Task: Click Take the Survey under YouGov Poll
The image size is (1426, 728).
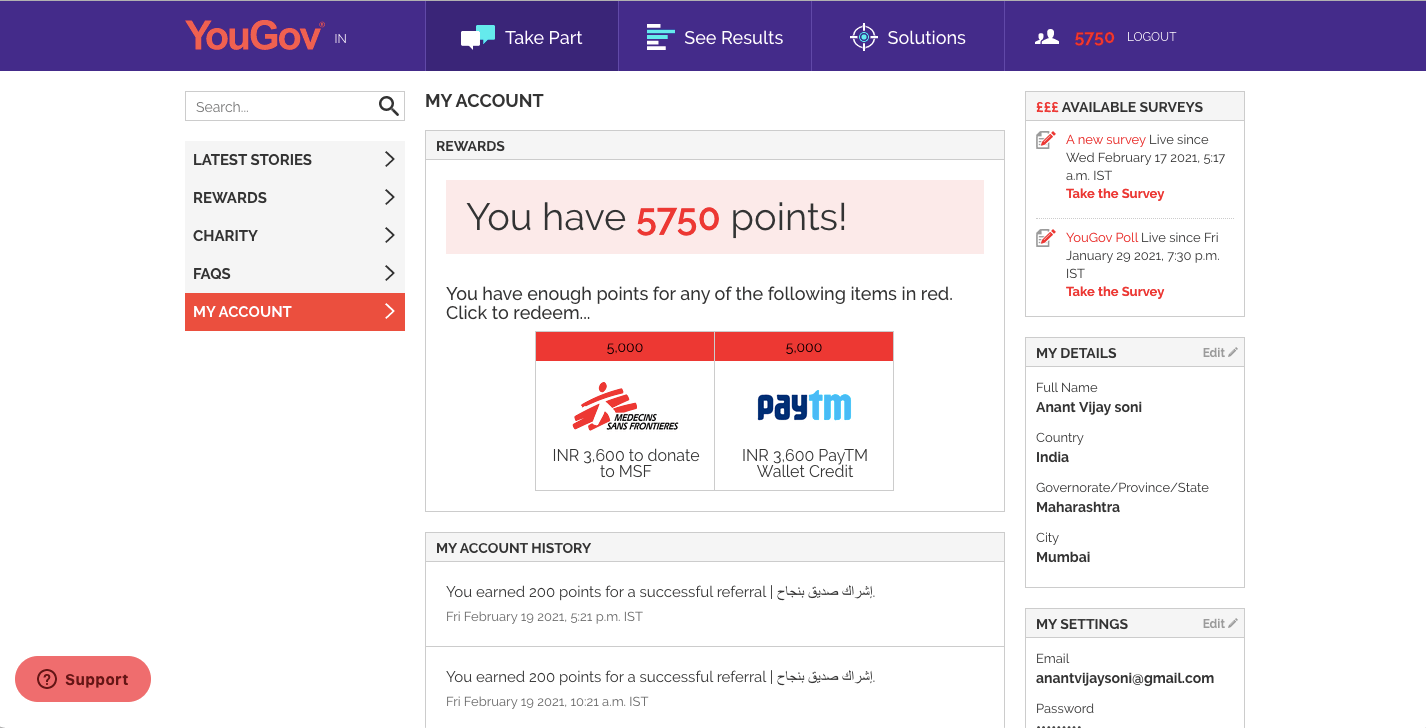Action: coord(1115,292)
